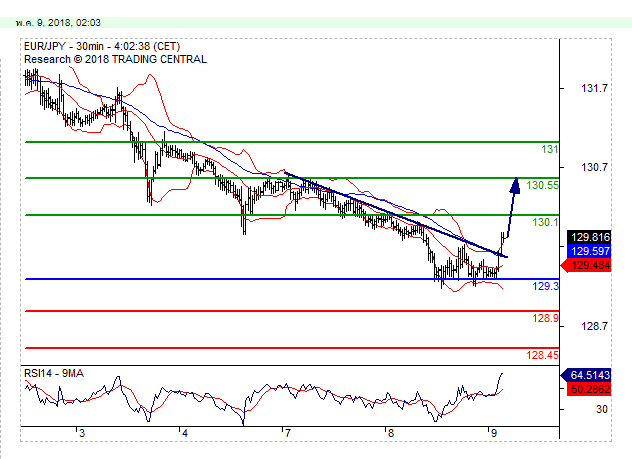Screen dimensions: 632x459
Task: Click the red 128.45 support label
Action: click(x=543, y=355)
